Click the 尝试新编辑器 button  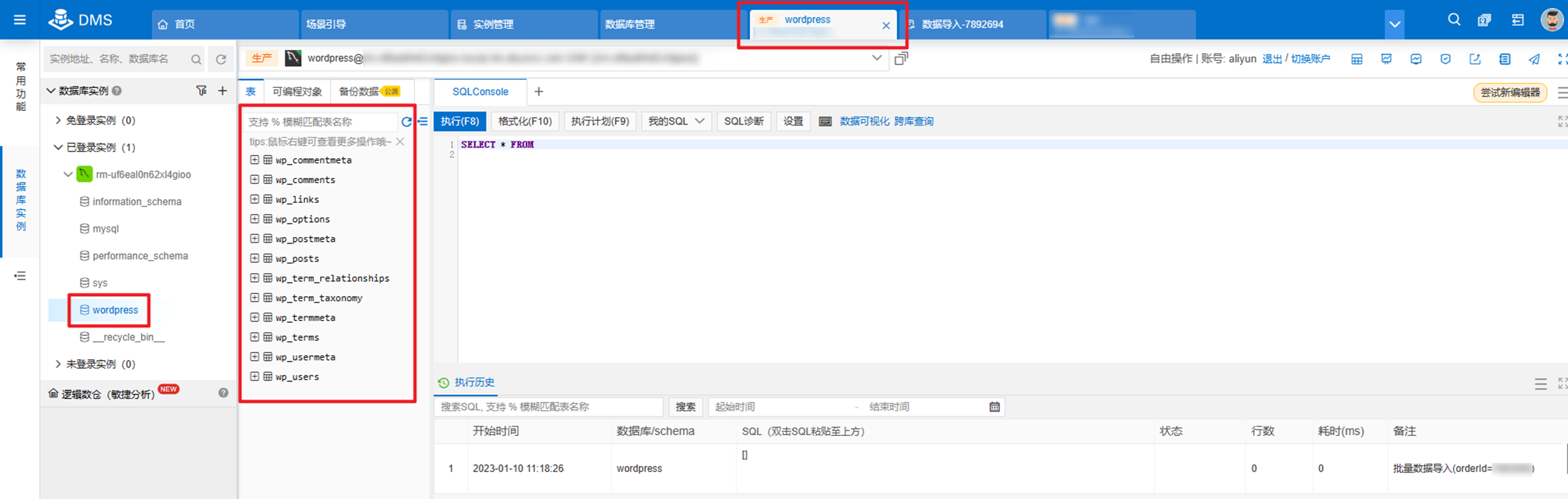(1510, 93)
